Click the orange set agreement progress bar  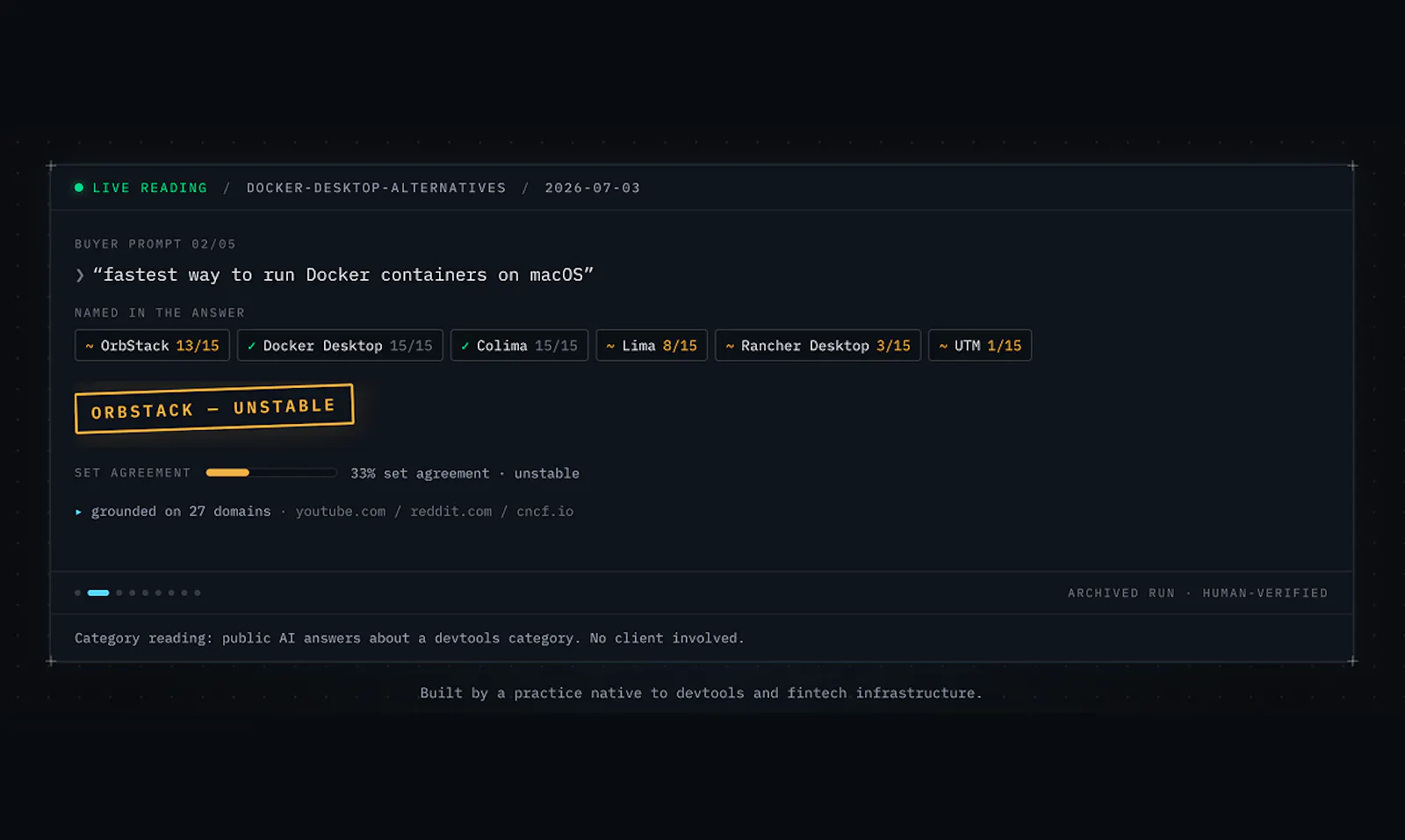click(x=271, y=472)
